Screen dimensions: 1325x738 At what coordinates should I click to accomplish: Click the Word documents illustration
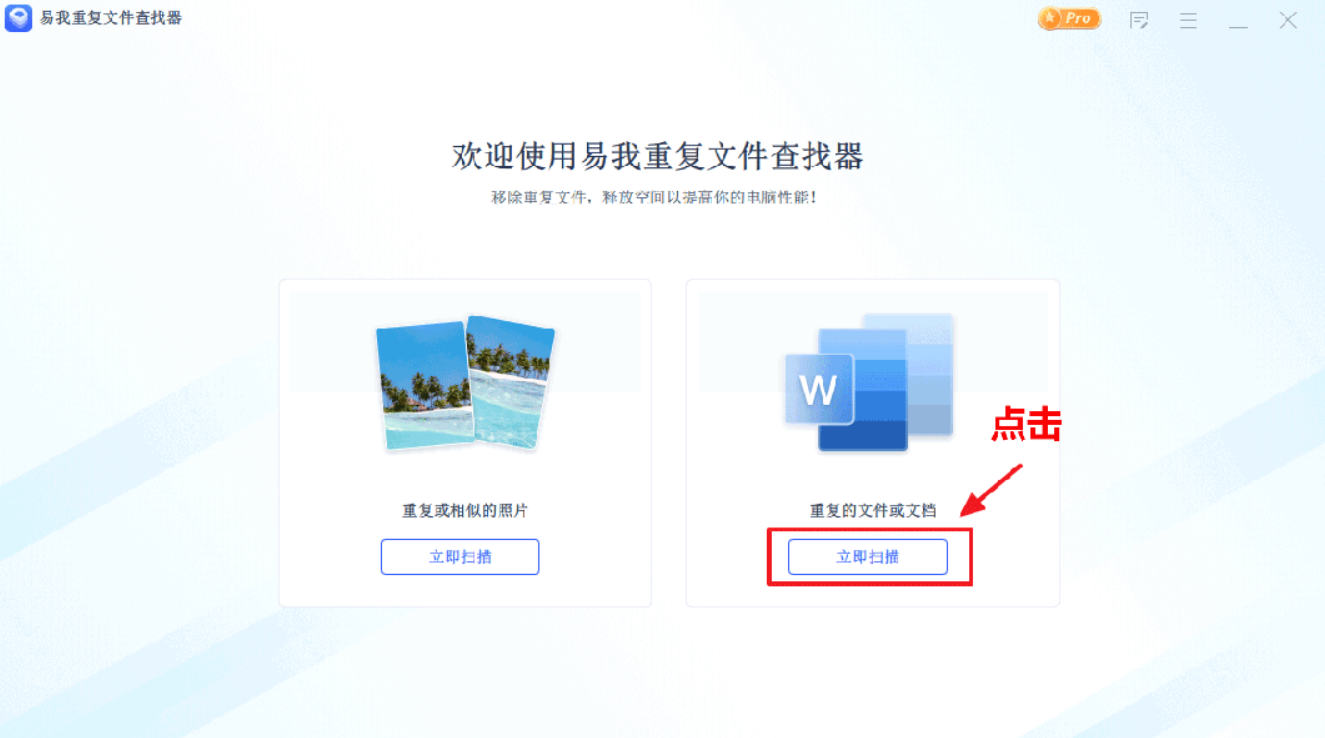pyautogui.click(x=868, y=383)
